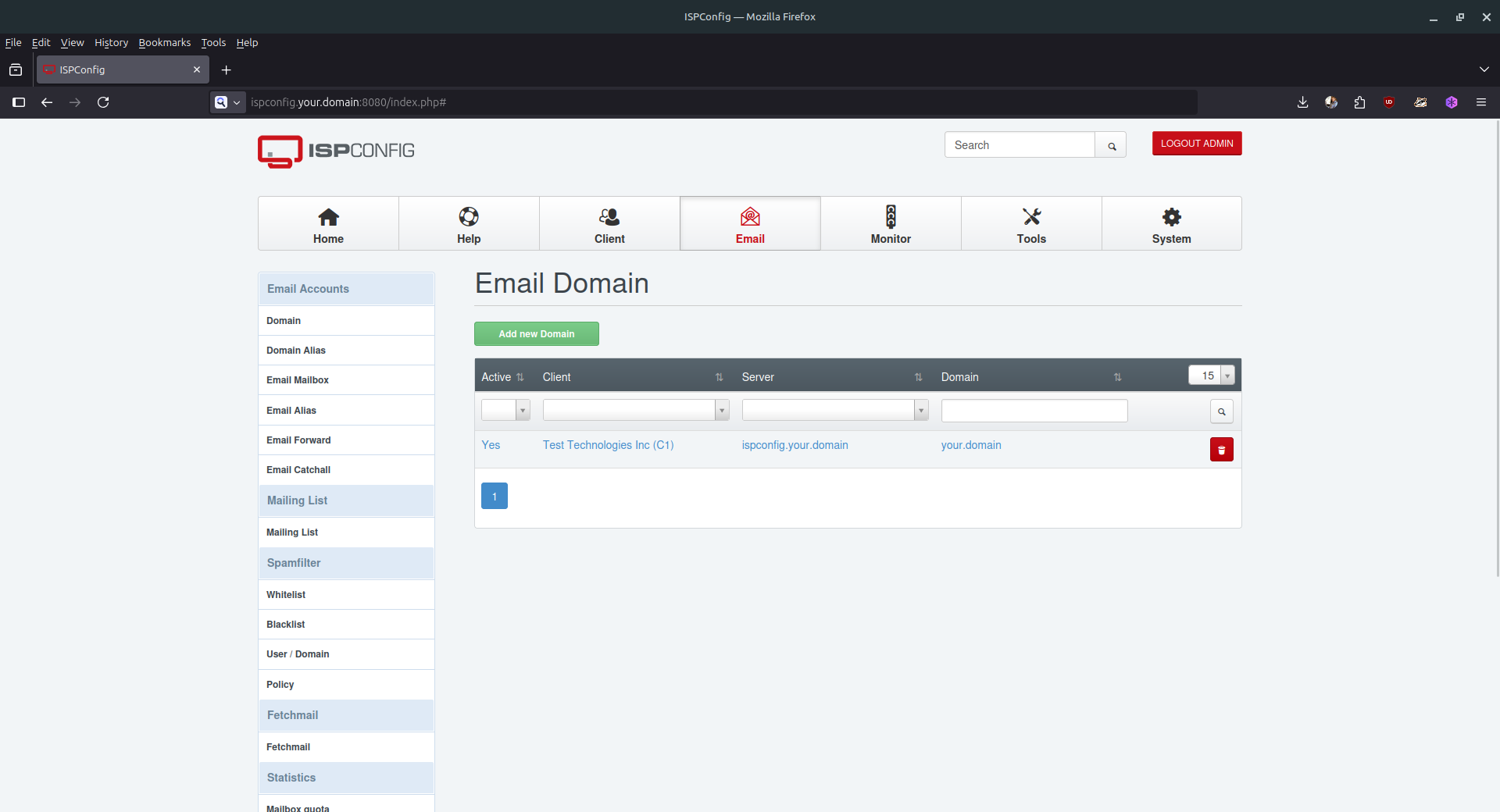Viewport: 1500px width, 812px height.
Task: Sort table by Client column arrows
Action: tap(720, 377)
